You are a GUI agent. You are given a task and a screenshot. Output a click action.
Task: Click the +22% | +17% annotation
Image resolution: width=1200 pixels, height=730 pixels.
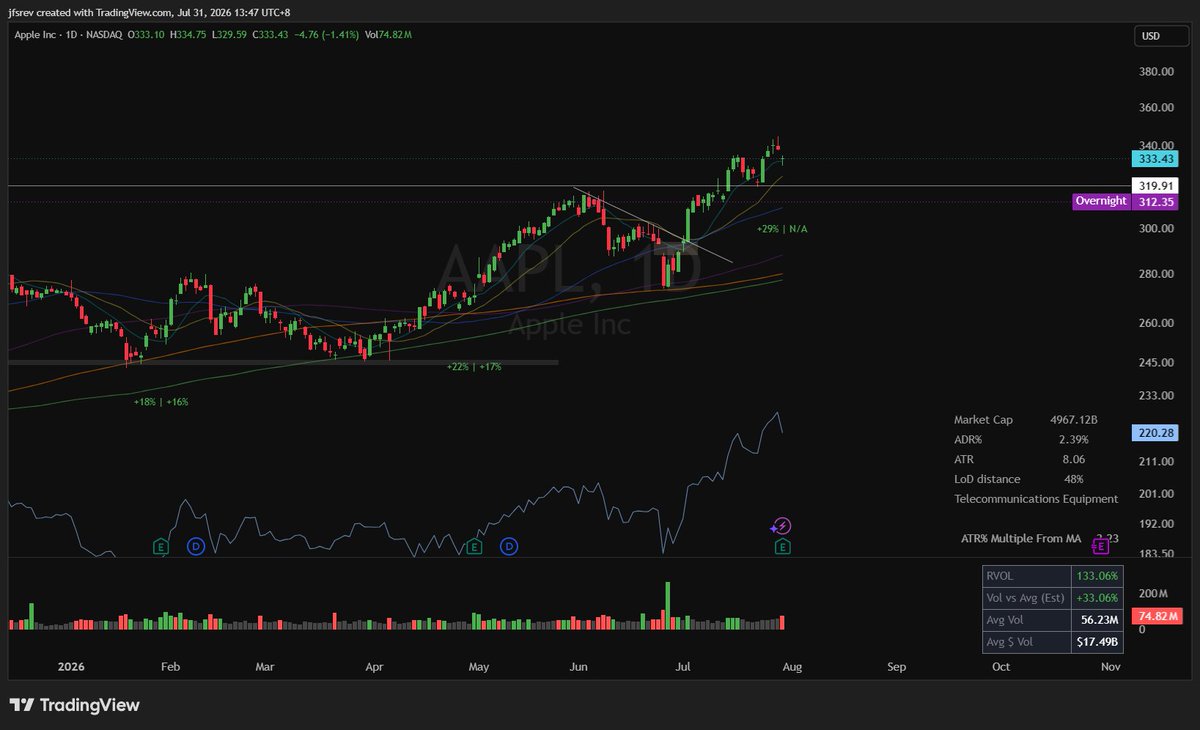point(474,367)
